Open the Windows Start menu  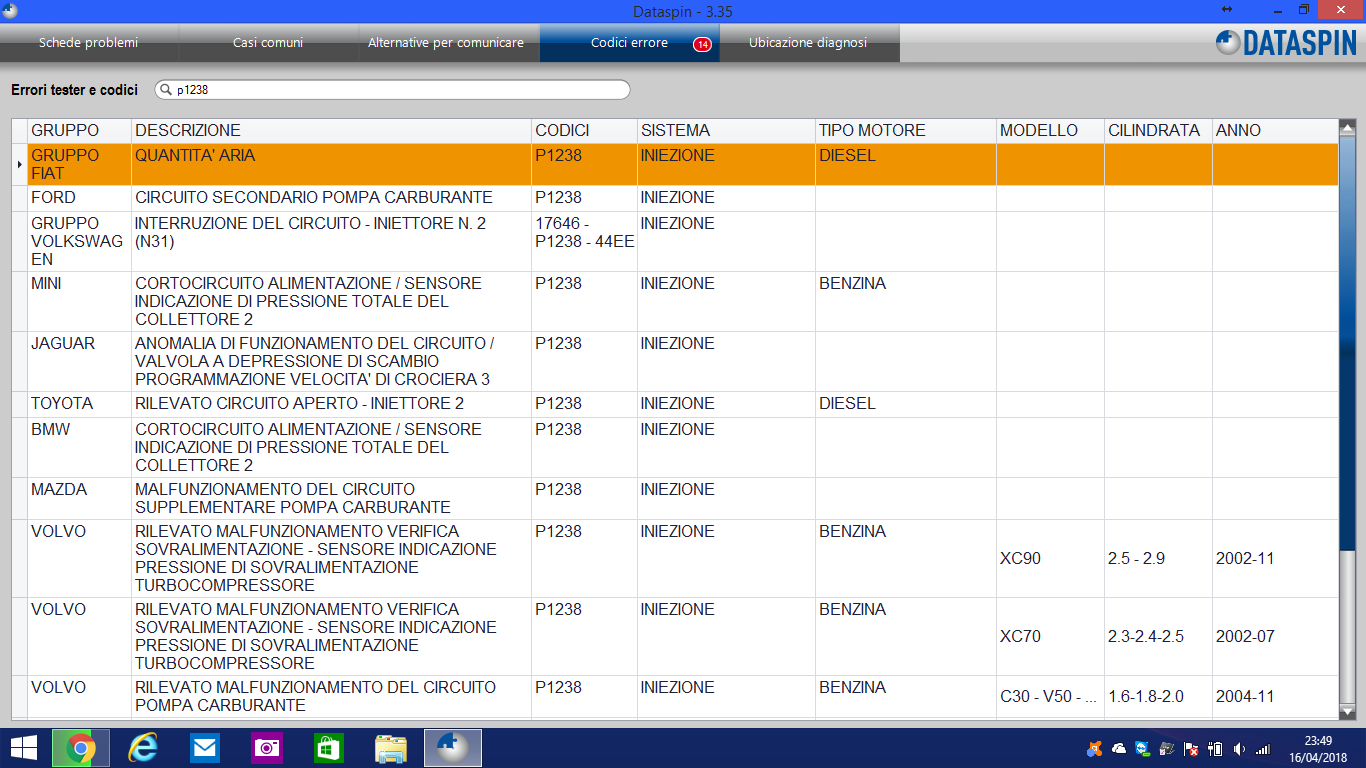click(24, 748)
